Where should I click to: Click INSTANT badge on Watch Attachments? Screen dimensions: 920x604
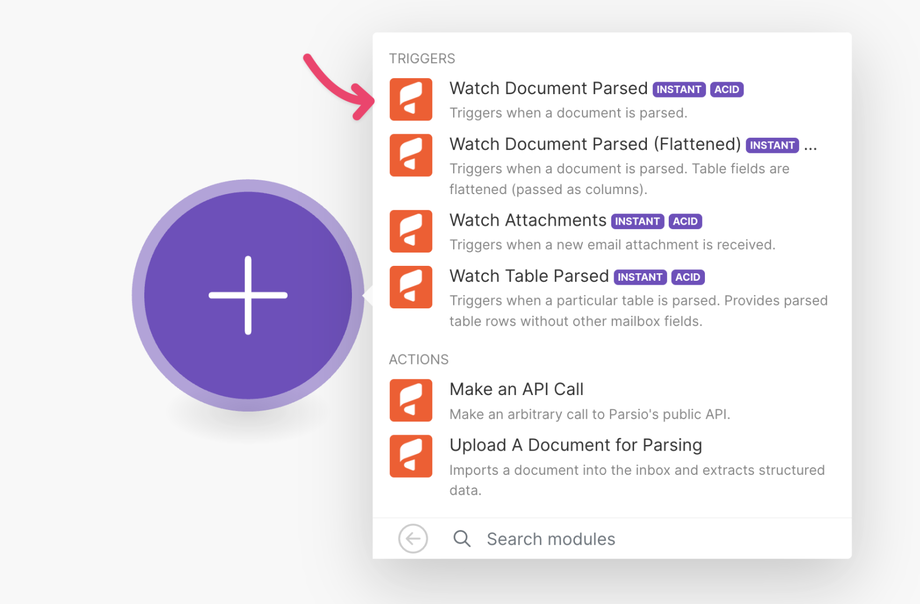click(638, 221)
